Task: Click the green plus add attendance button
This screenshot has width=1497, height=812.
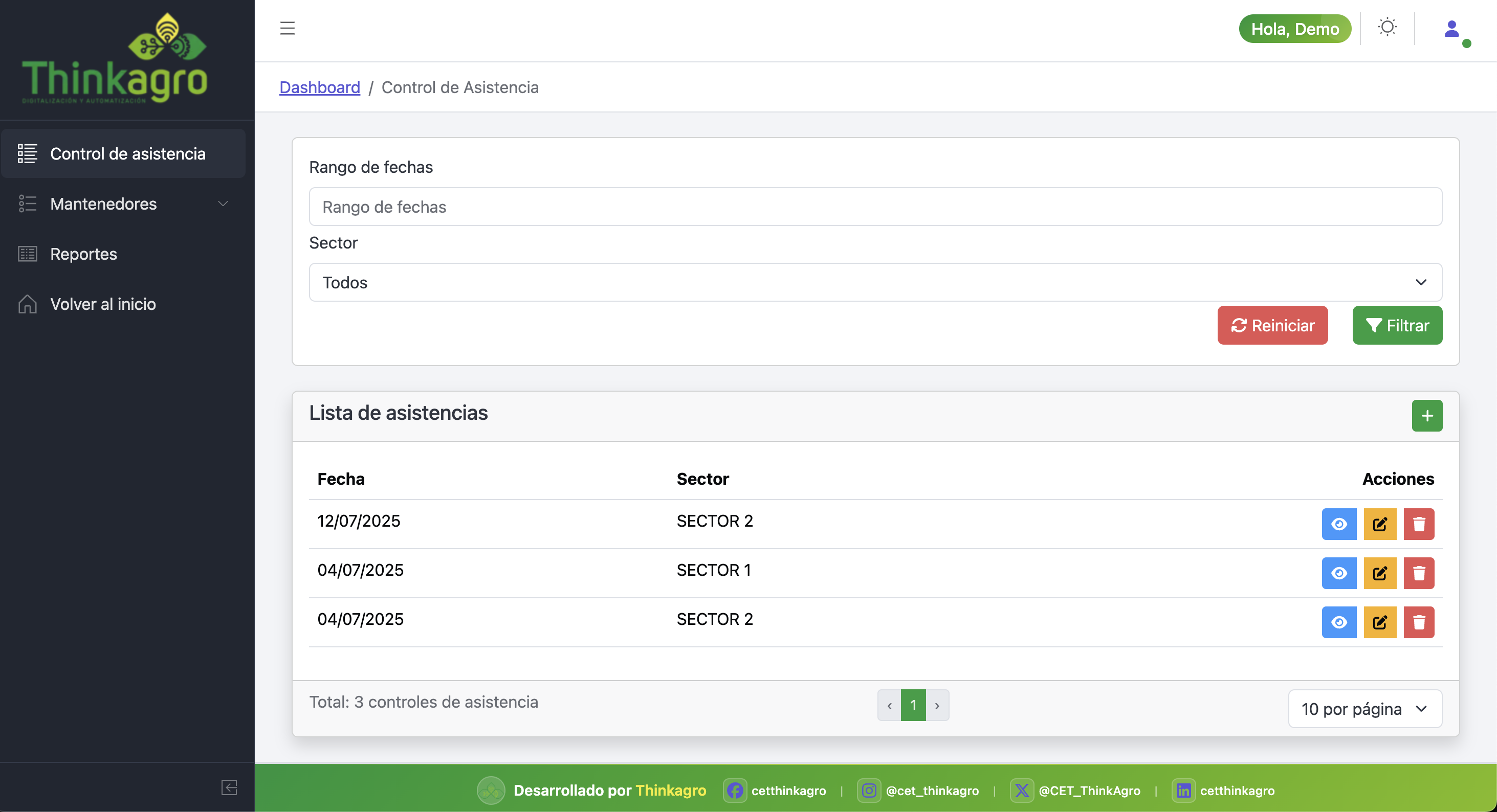Action: [1427, 415]
